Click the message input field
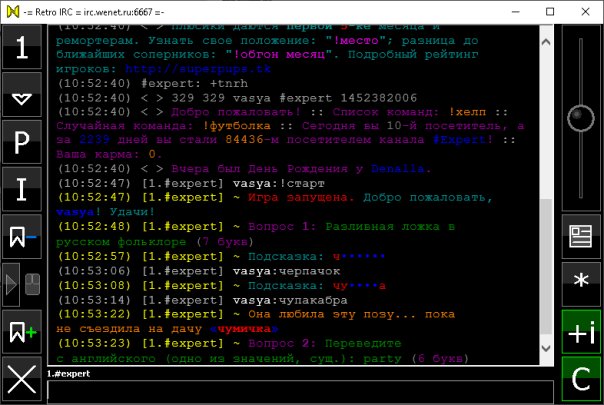This screenshot has height=405, width=604. [x=300, y=391]
